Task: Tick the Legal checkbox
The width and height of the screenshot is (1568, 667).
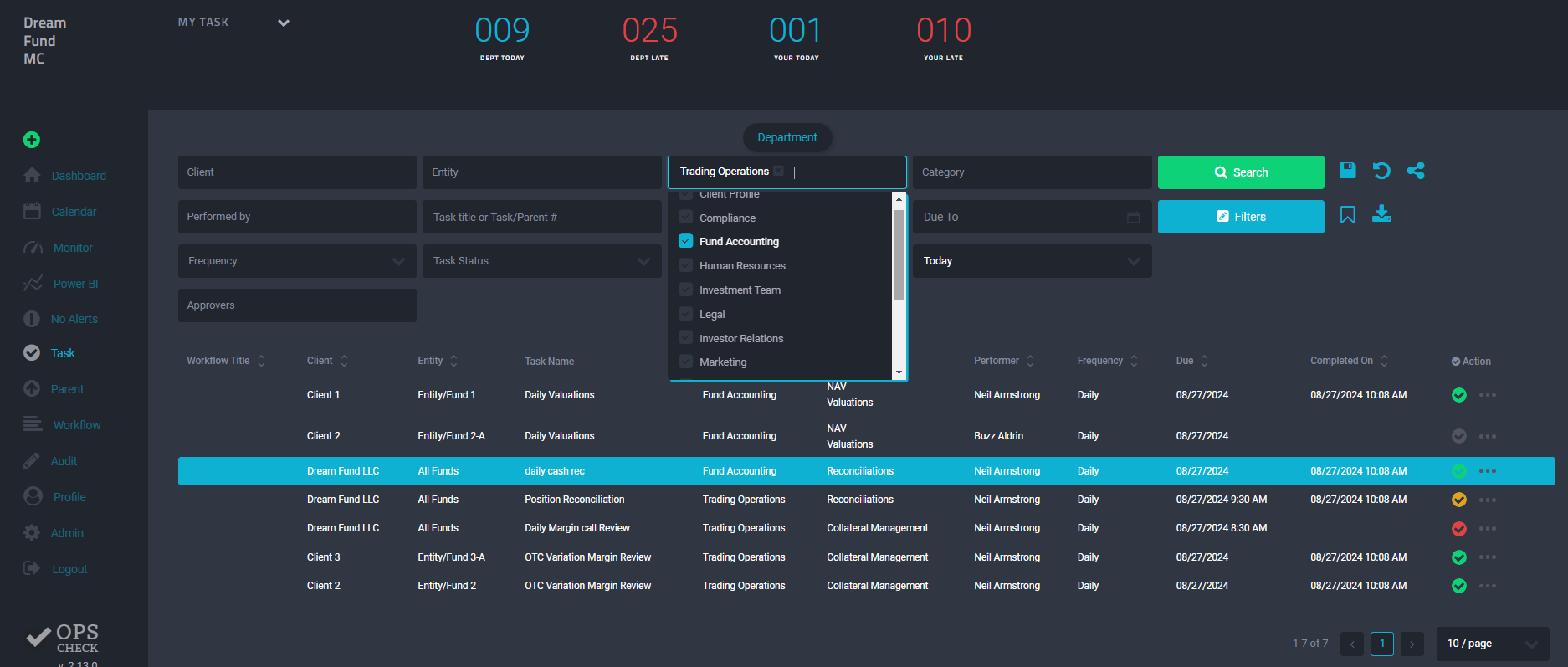Action: pos(686,314)
